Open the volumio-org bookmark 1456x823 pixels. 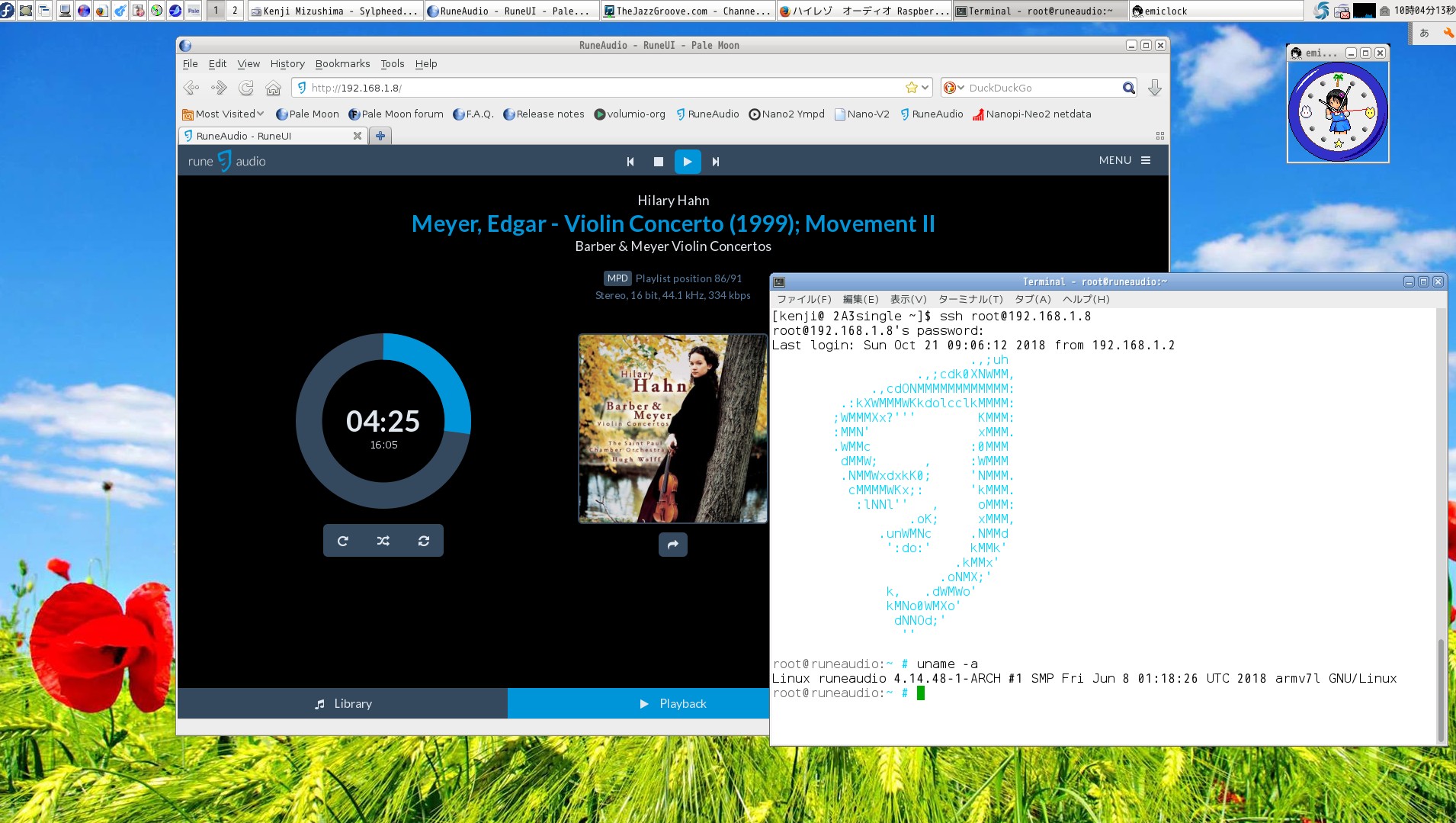630,114
